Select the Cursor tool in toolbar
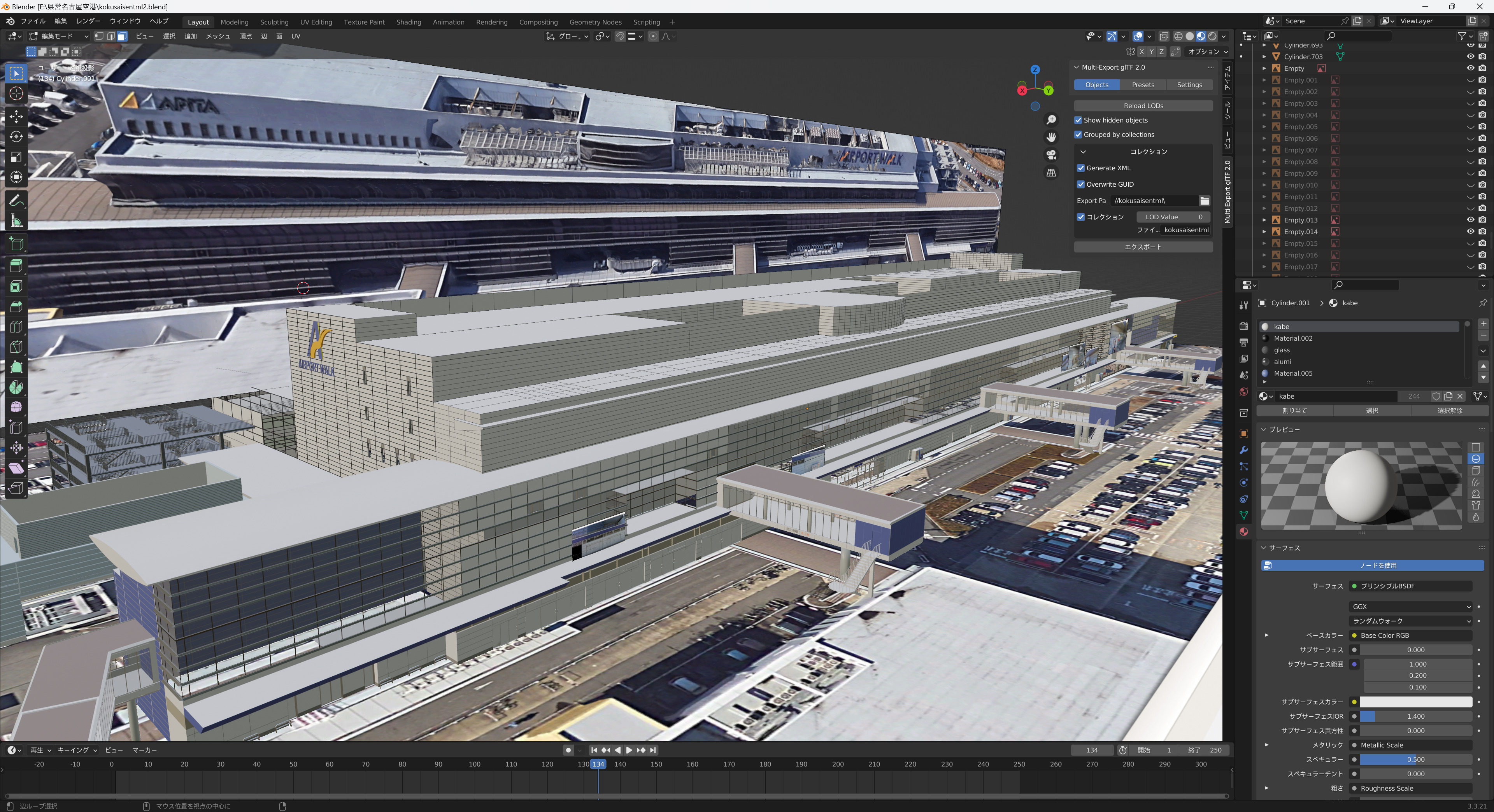The image size is (1494, 812). tap(16, 94)
